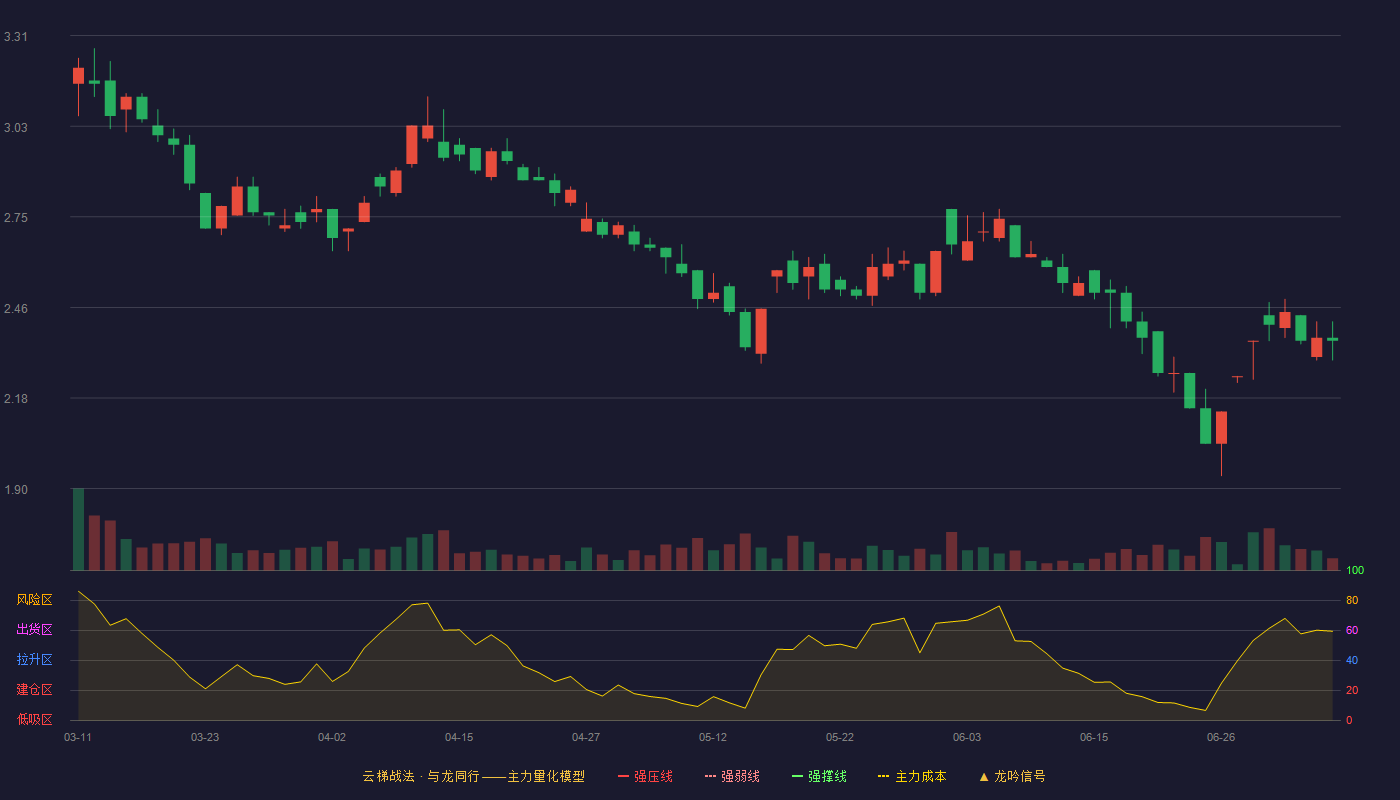Click the 3.31 price axis label
The image size is (1400, 800).
pyautogui.click(x=16, y=37)
